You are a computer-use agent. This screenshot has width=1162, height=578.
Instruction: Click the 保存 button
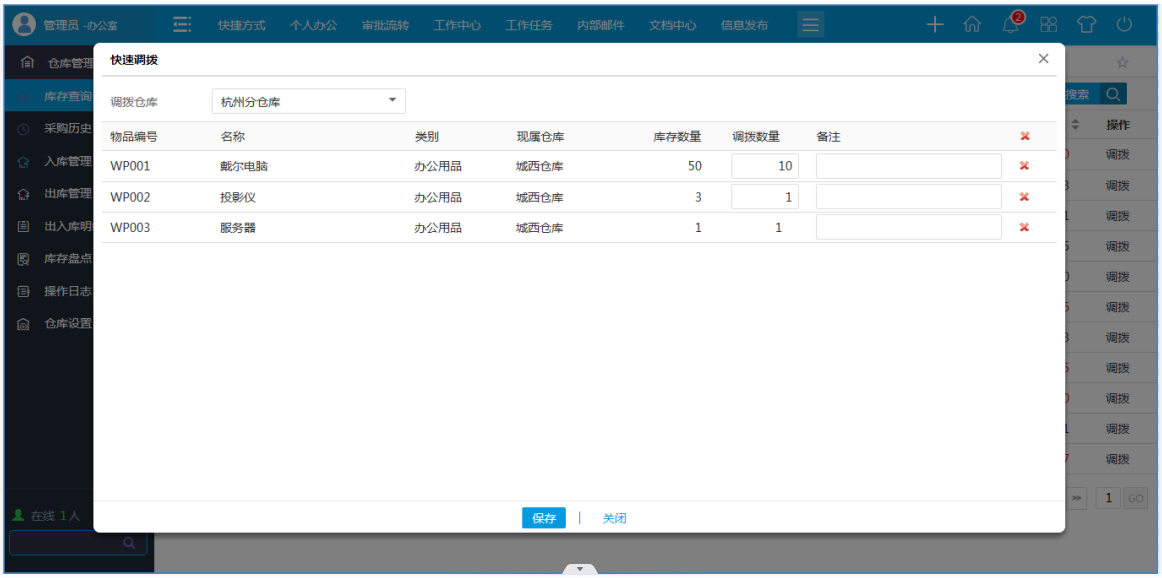coord(543,518)
